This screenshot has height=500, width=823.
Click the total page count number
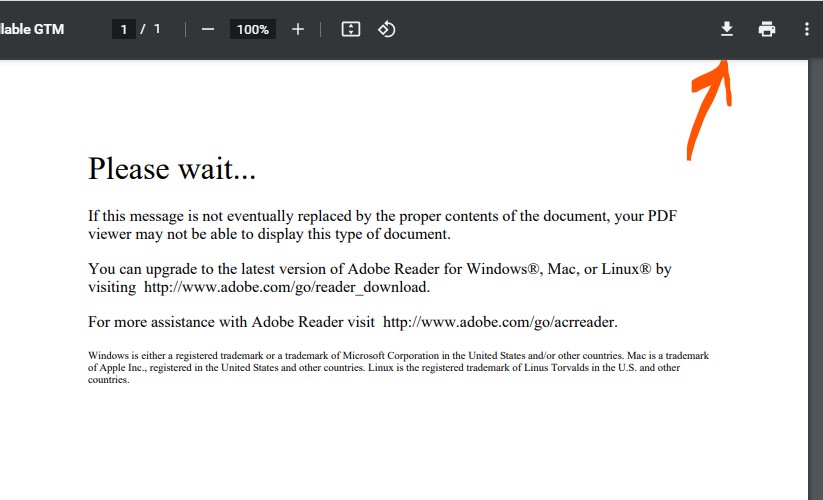pyautogui.click(x=157, y=30)
